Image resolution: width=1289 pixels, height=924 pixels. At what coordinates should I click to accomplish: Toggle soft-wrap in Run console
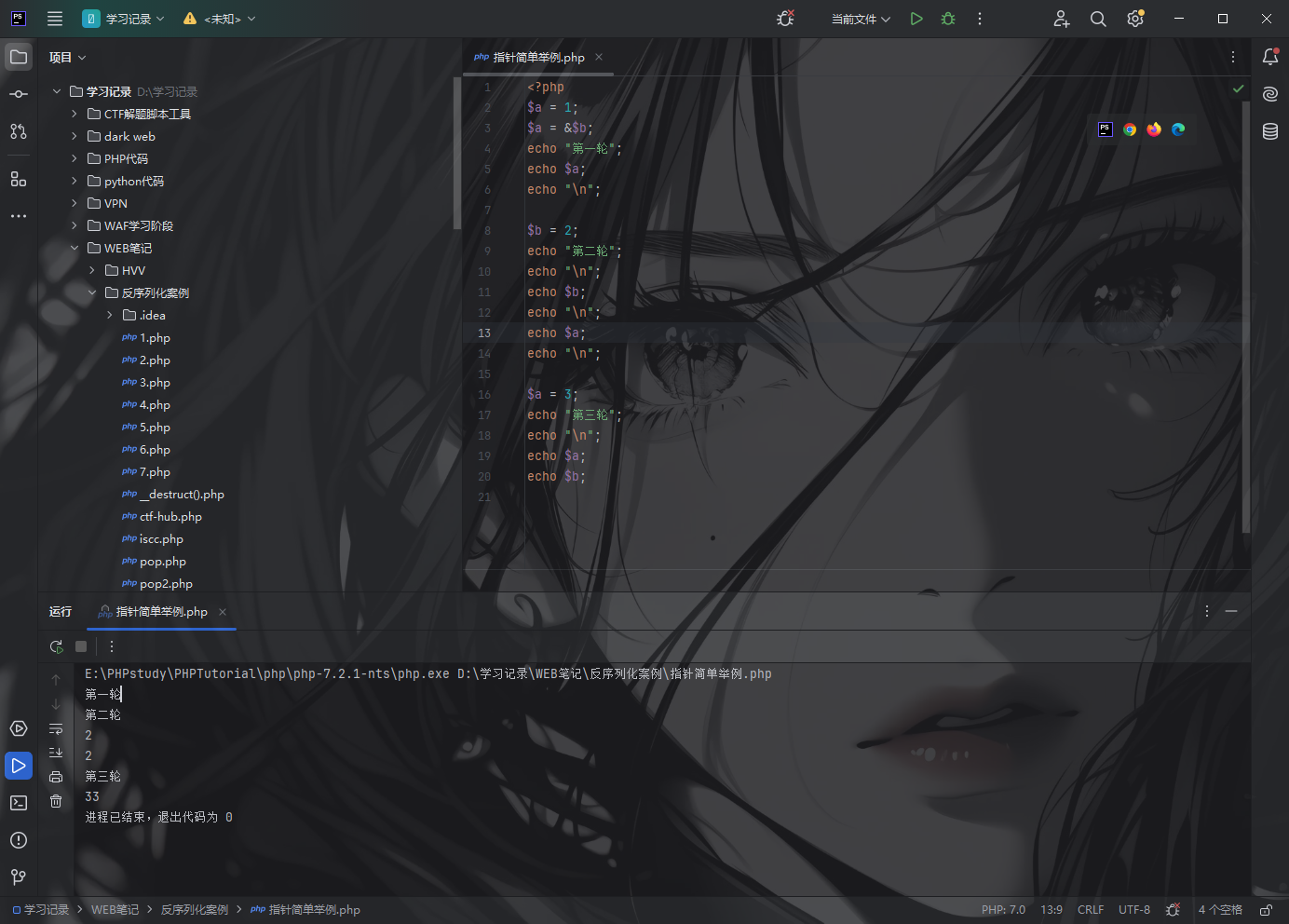pos(56,728)
